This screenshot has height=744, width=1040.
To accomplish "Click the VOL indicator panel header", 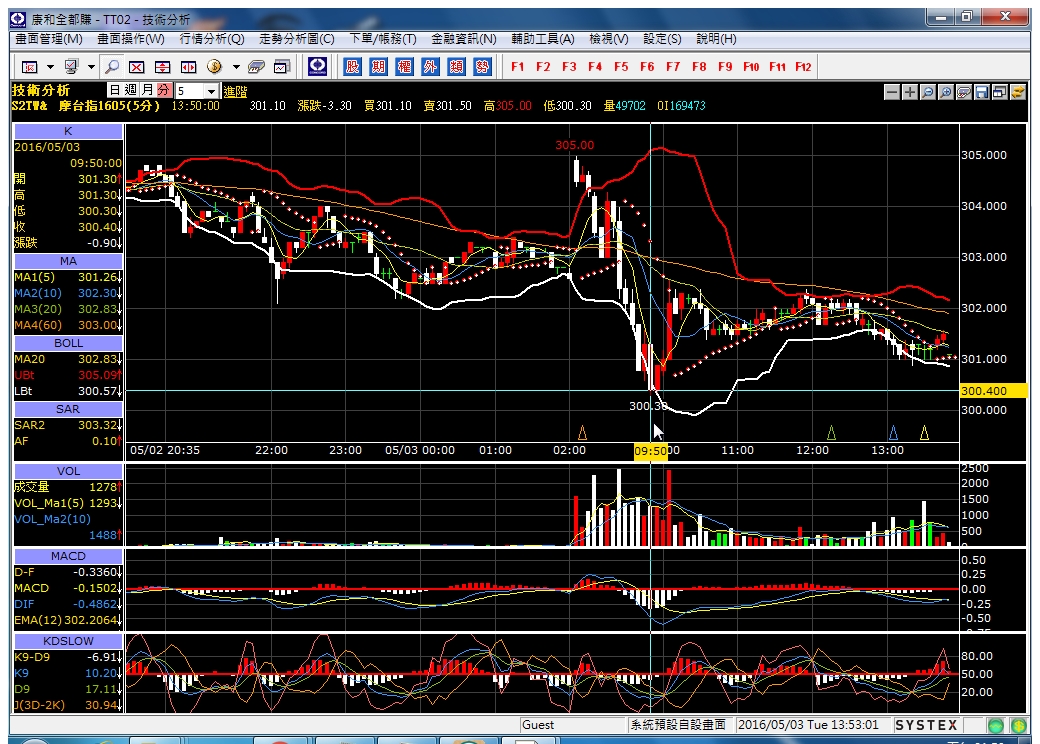I will [x=68, y=471].
